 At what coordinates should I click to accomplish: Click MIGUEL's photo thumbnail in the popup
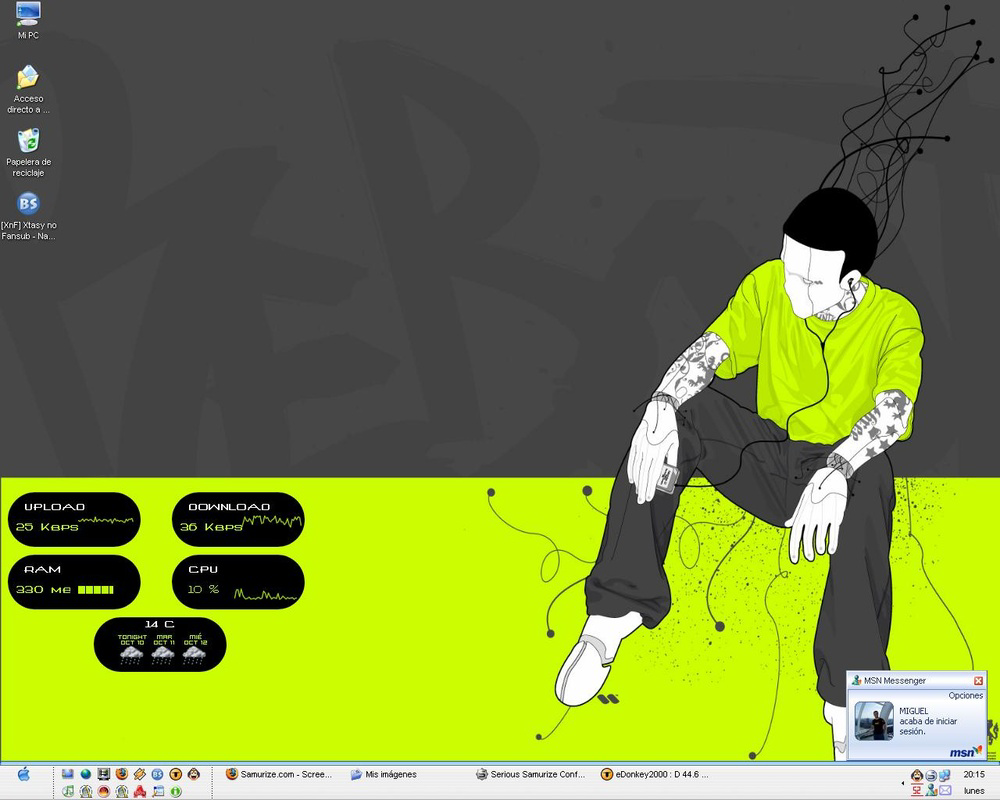coord(875,720)
